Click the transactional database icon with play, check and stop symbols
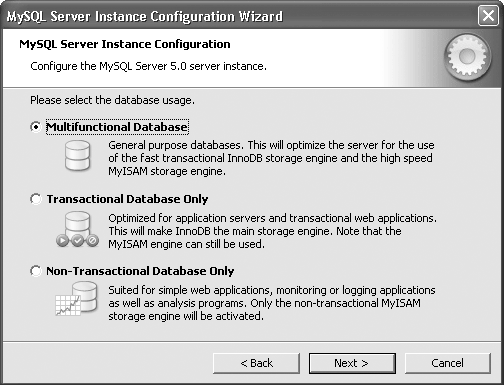The image size is (504, 385). [77, 229]
